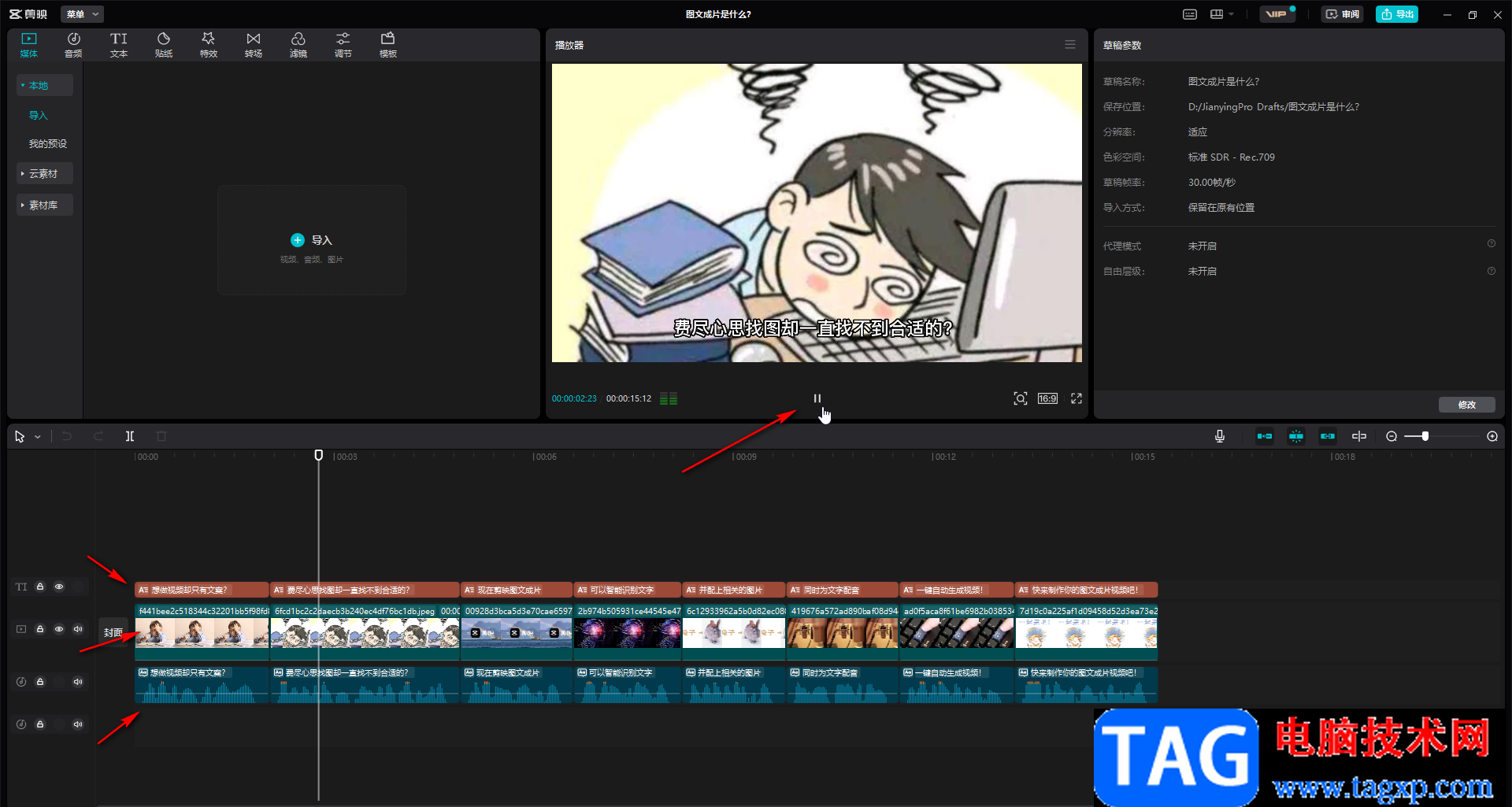This screenshot has height=807, width=1512.
Task: Open the 调节 (Adjust) panel
Action: [343, 45]
